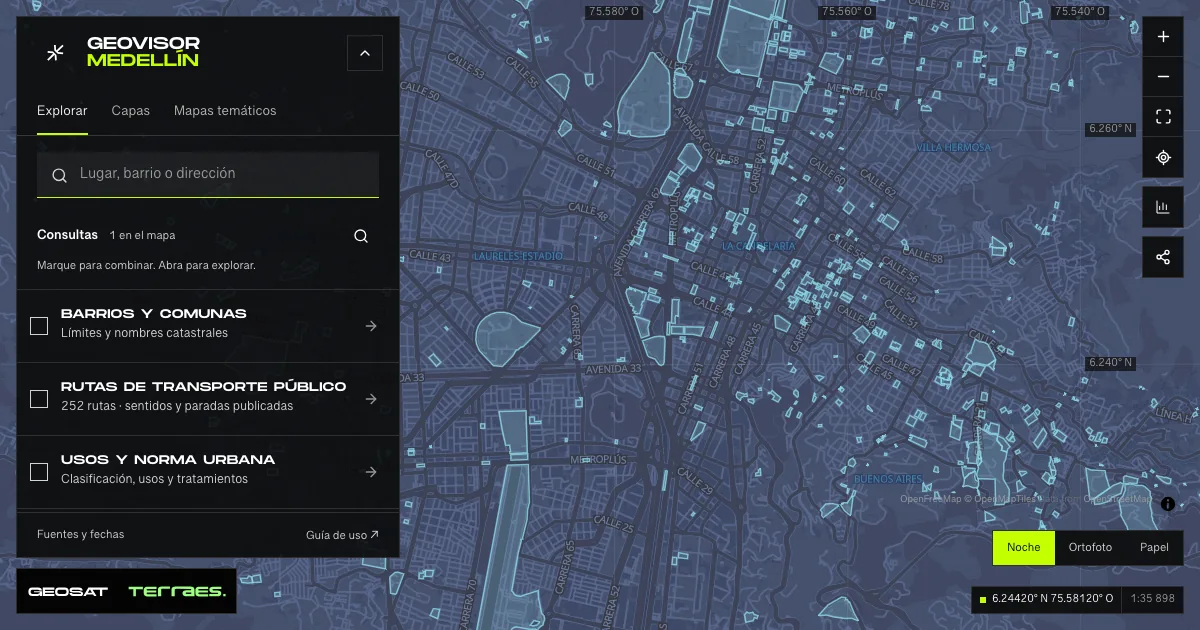Click the La Candelaria map label

point(758,245)
